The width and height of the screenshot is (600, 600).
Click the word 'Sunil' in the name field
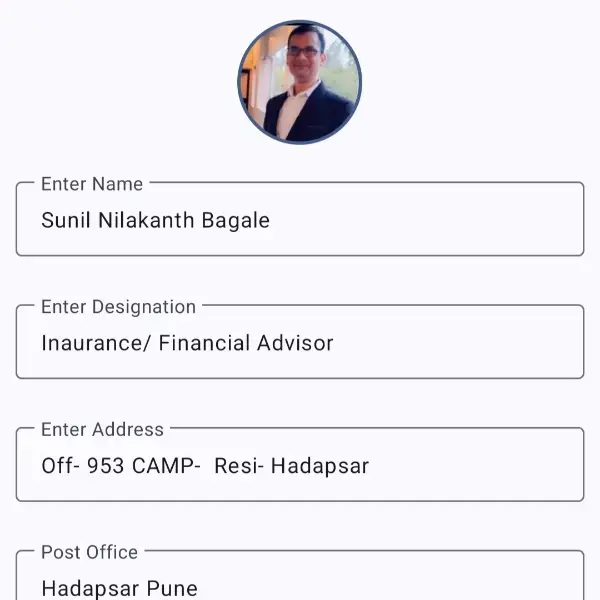(x=66, y=220)
